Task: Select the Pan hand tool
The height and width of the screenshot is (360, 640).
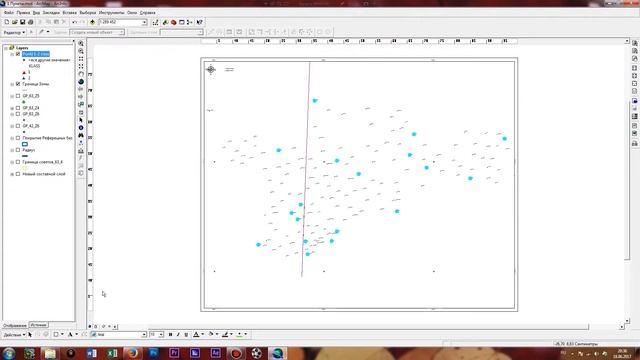Action: point(81,74)
